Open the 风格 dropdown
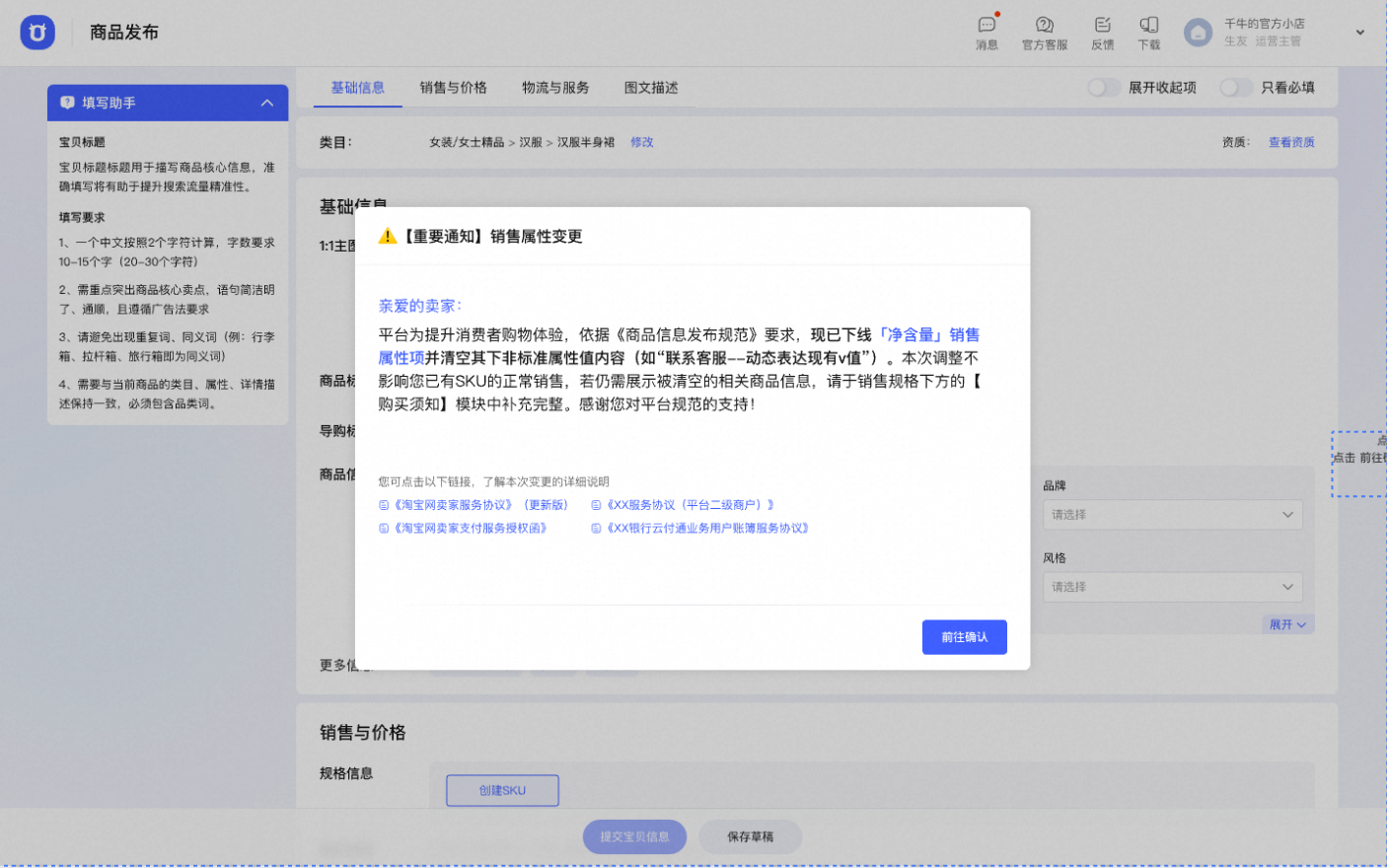The width and height of the screenshot is (1387, 868). point(1173,587)
